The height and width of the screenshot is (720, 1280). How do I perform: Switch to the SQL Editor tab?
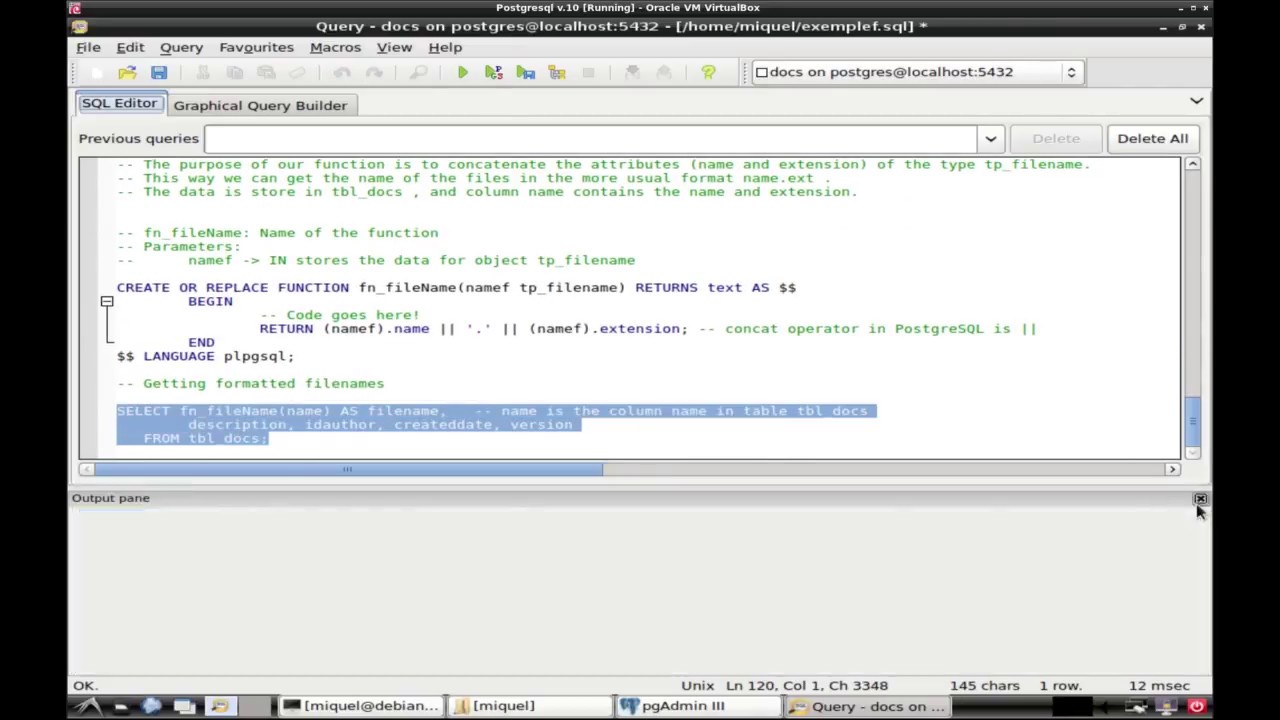pyautogui.click(x=119, y=104)
